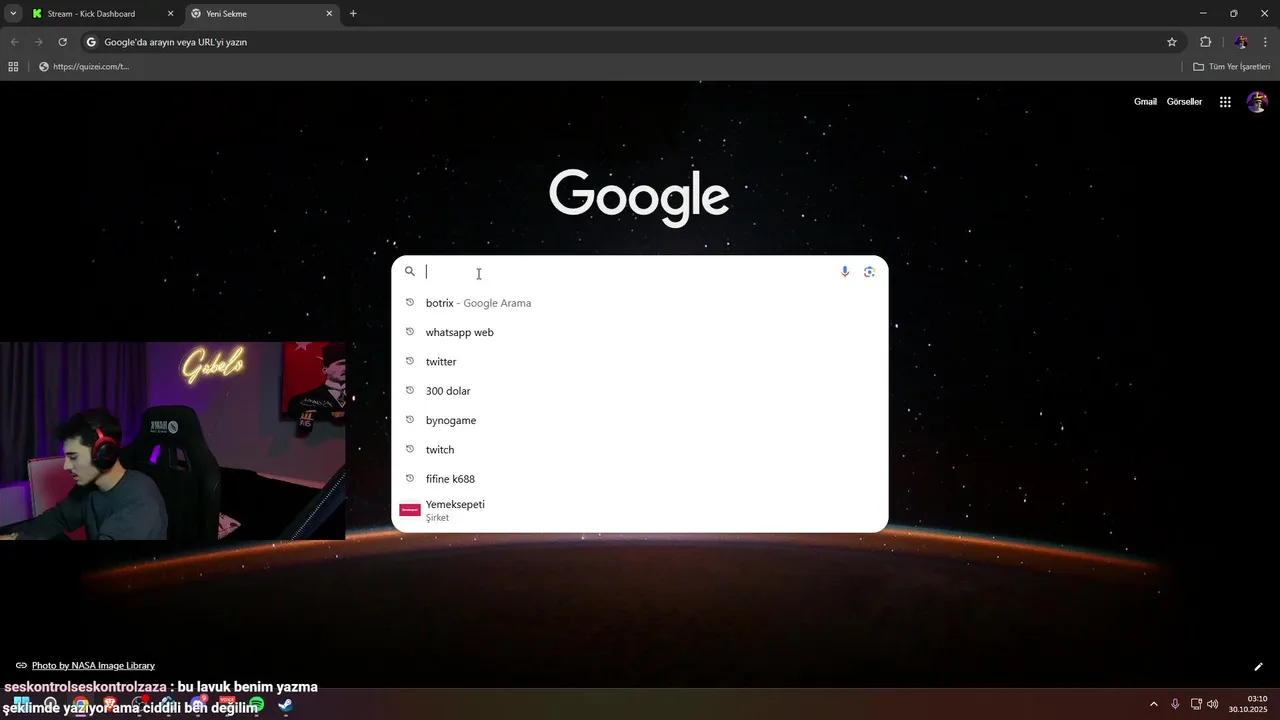Open the Chrome extensions puzzle icon
This screenshot has width=1280, height=720.
coord(1205,42)
